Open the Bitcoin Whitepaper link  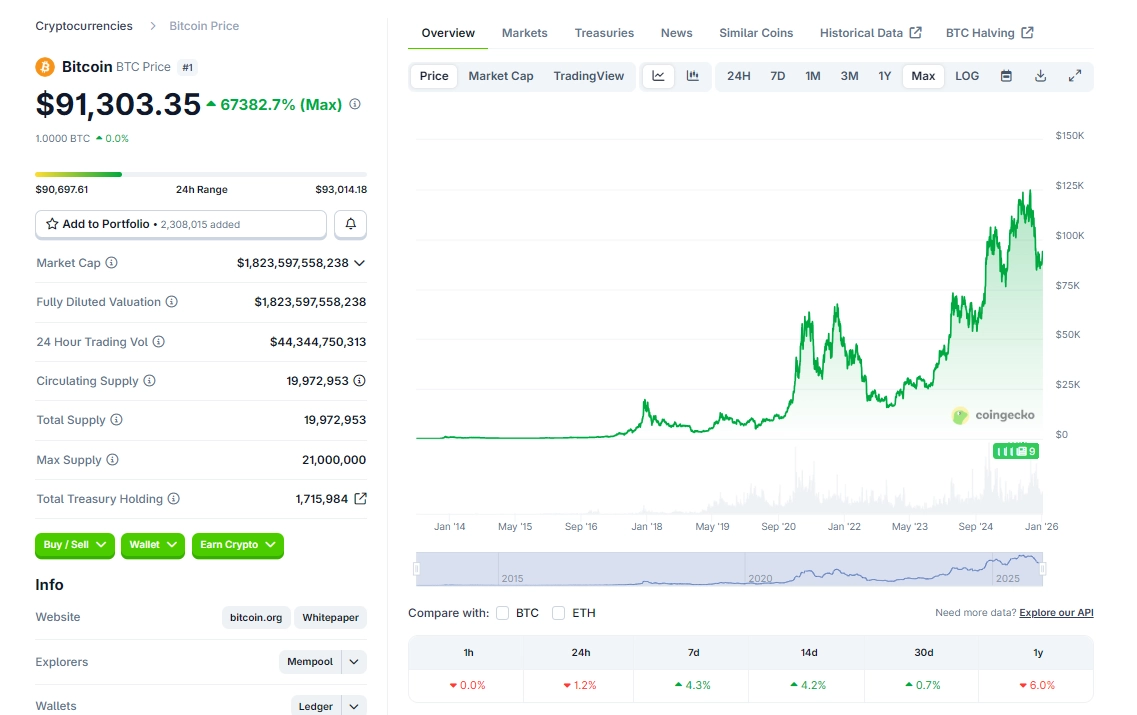coord(330,617)
